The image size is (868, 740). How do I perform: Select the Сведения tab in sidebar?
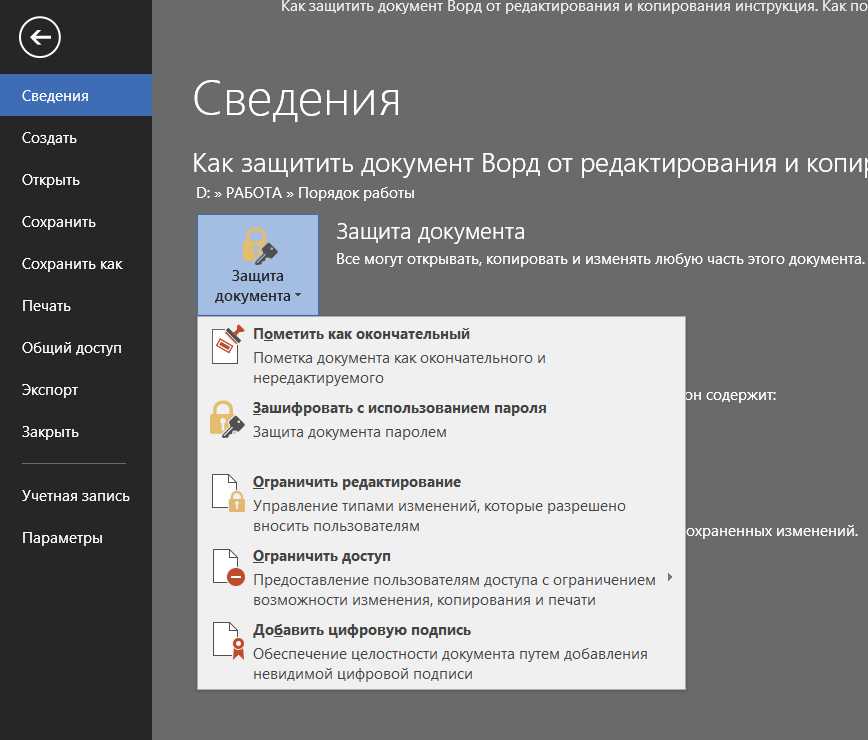pyautogui.click(x=76, y=95)
